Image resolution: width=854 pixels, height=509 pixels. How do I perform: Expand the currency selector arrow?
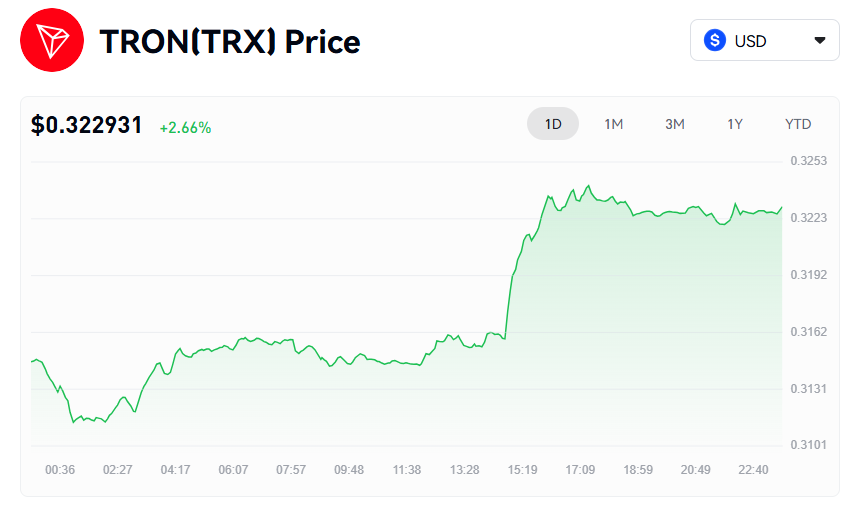tap(820, 41)
